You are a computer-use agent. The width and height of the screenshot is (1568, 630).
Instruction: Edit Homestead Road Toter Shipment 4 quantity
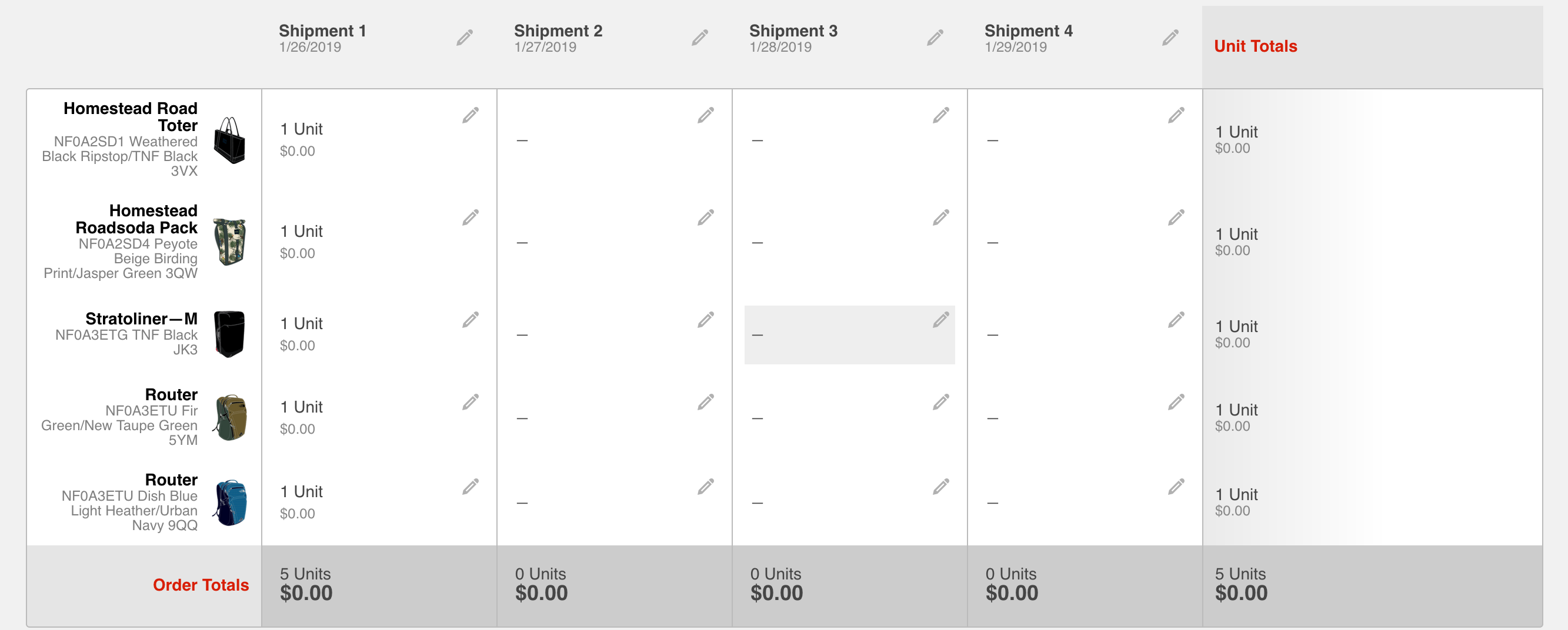tap(1176, 116)
